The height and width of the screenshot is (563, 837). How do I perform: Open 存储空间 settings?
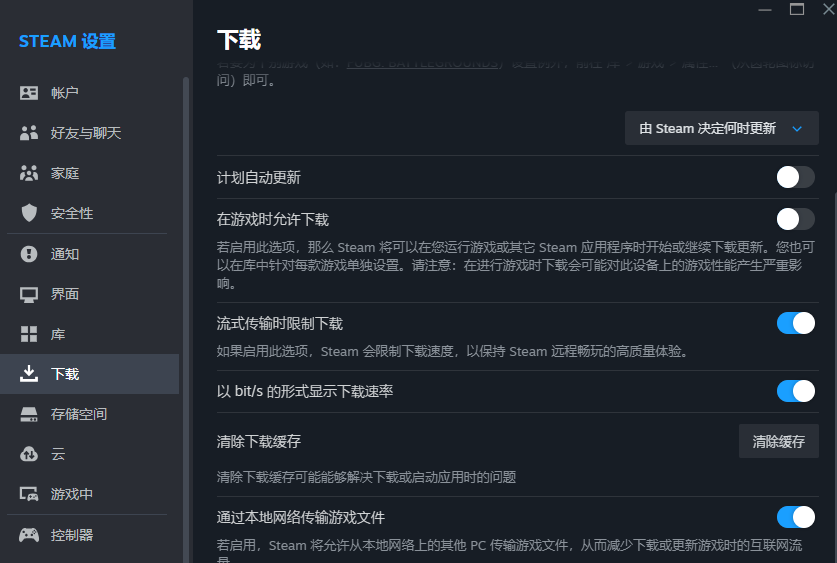tap(89, 414)
